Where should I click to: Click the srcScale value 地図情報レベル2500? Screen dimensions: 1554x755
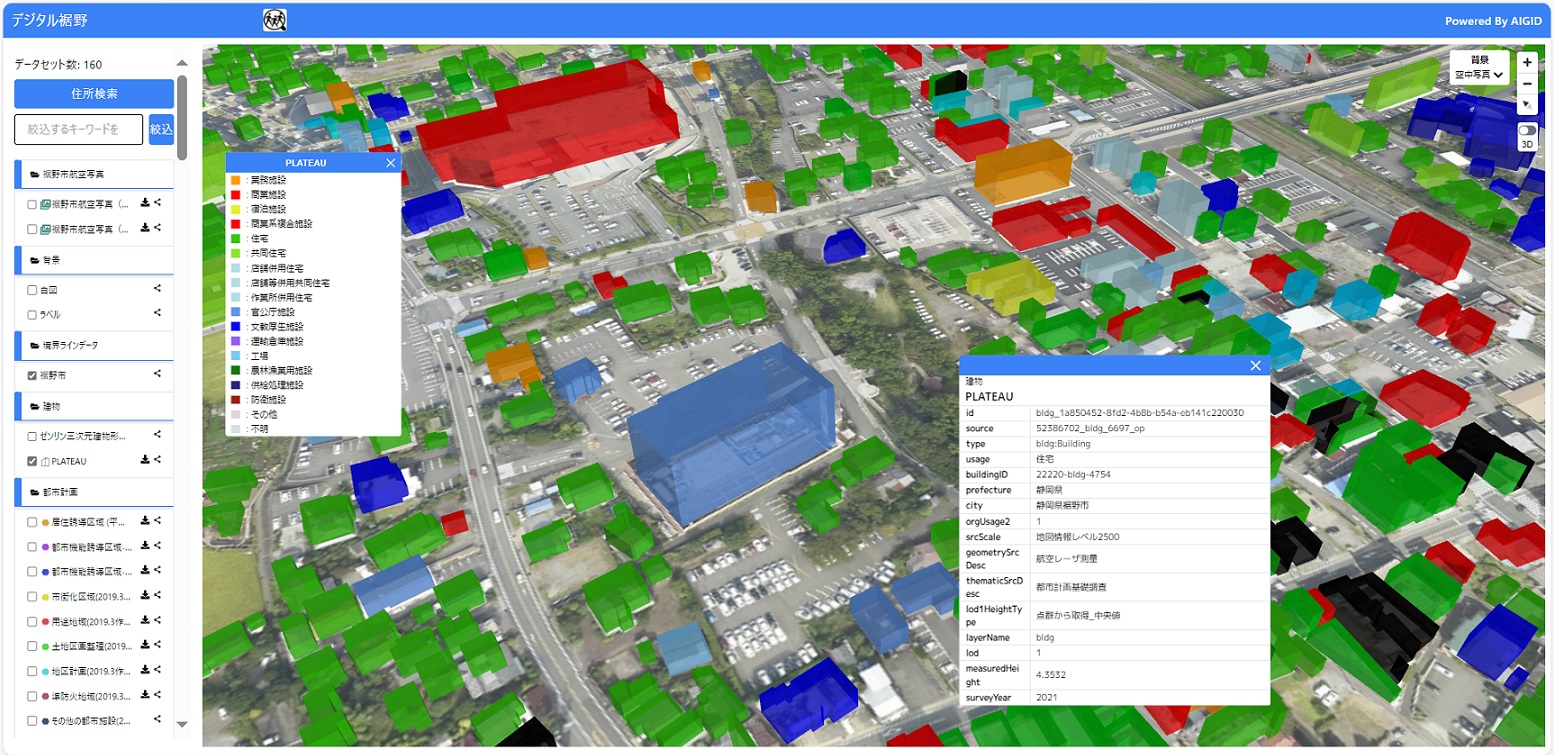coord(1077,537)
